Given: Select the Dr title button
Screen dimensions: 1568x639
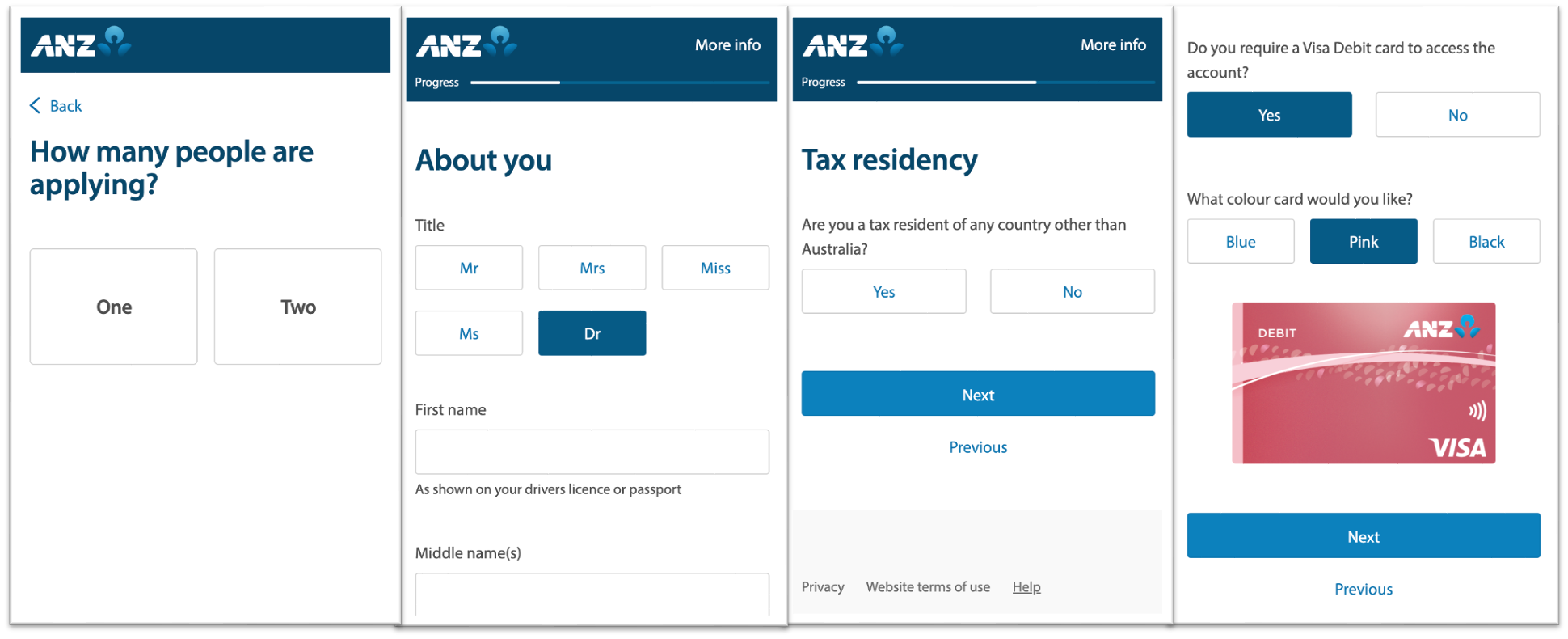Looking at the screenshot, I should tap(592, 333).
